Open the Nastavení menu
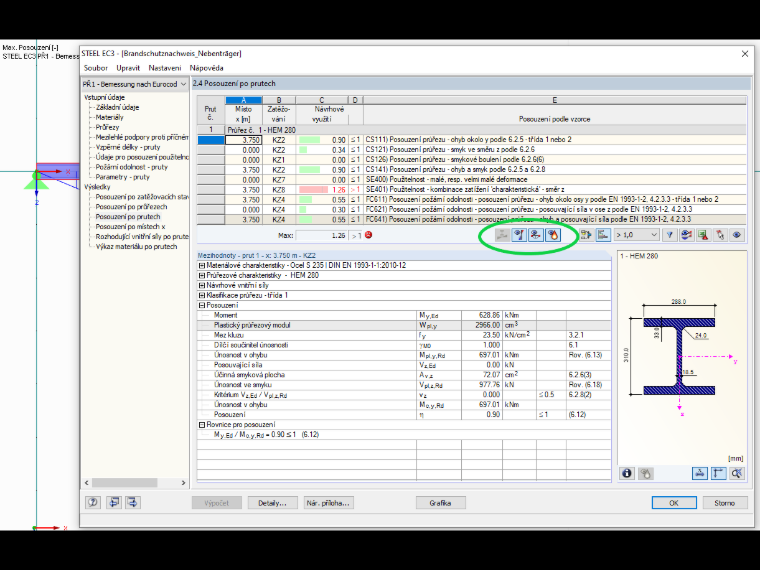 pos(165,68)
